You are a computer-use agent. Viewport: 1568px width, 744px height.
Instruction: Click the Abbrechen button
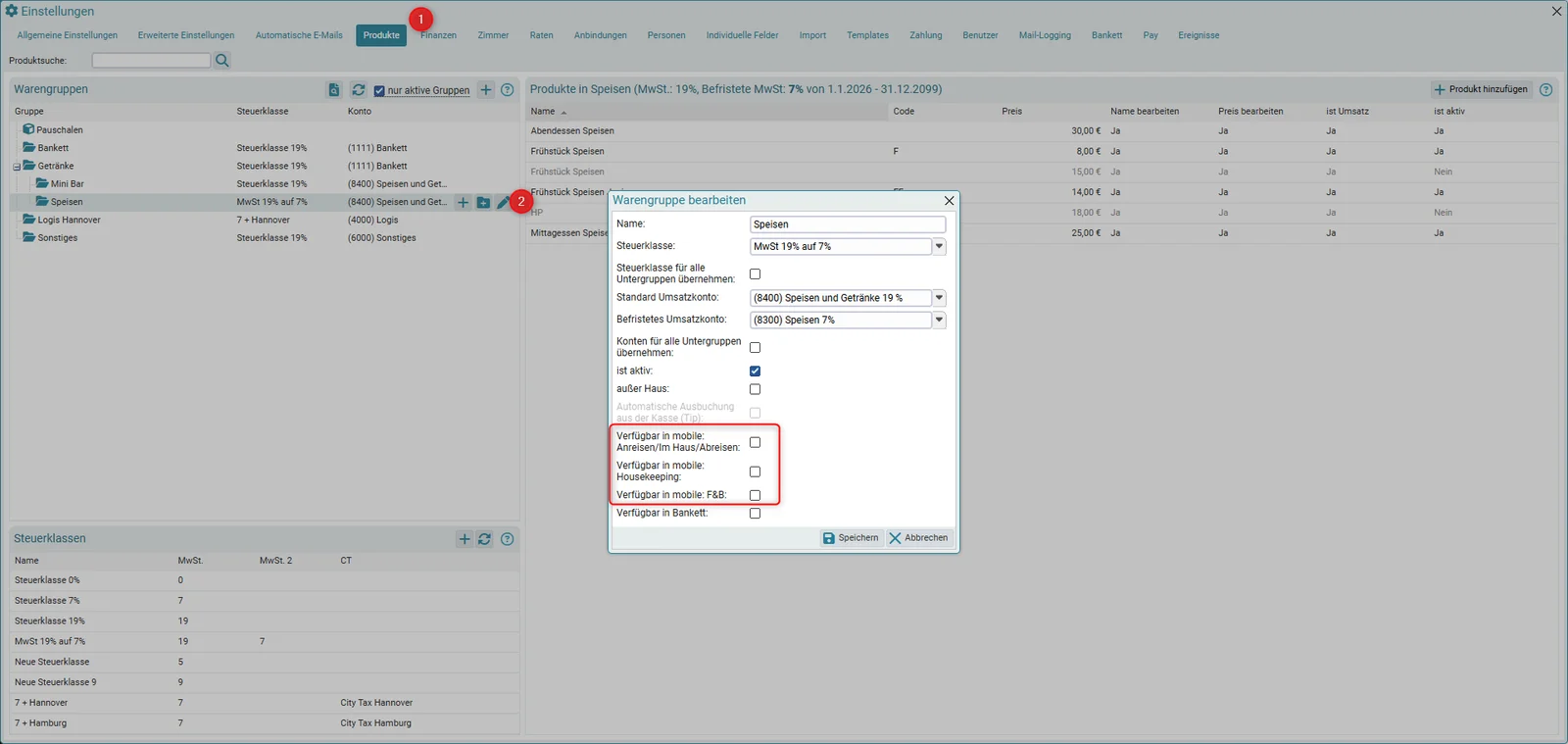(x=918, y=538)
